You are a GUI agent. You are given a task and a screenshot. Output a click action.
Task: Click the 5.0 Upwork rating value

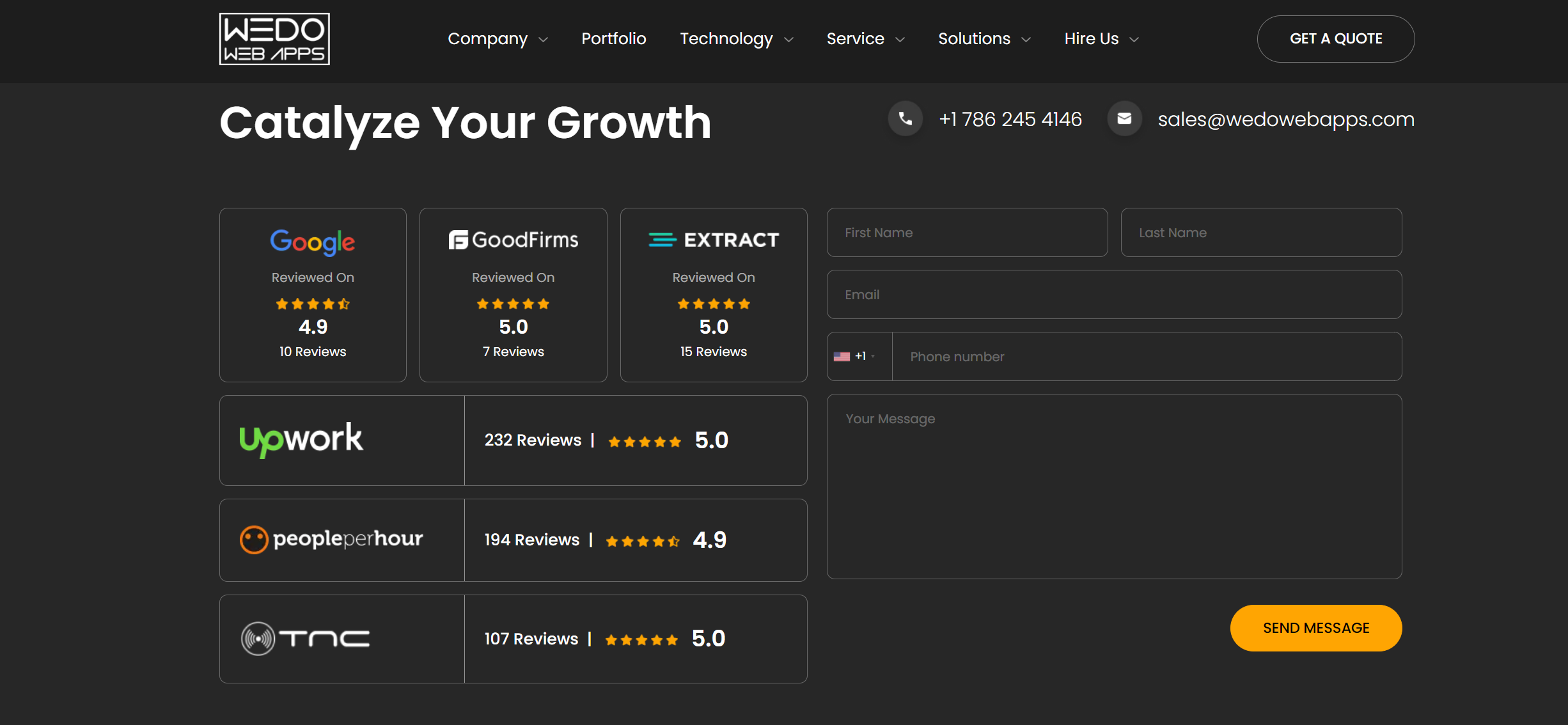click(712, 440)
